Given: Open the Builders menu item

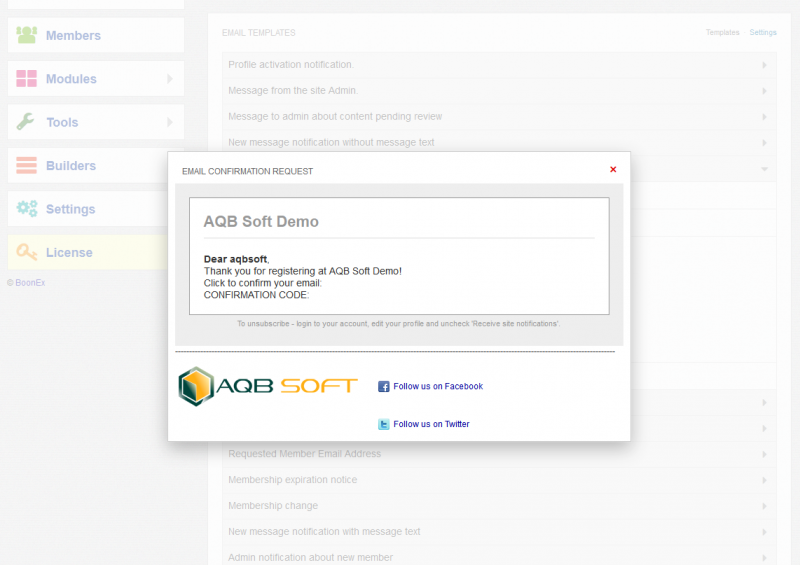Looking at the screenshot, I should (x=88, y=165).
